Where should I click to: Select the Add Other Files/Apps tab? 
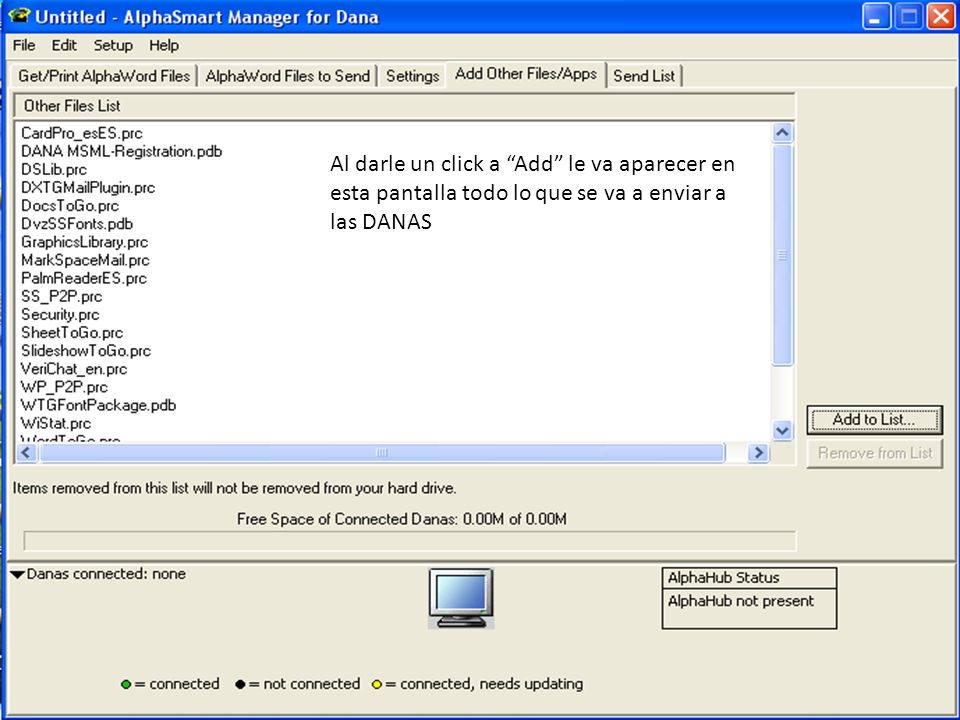tap(525, 74)
